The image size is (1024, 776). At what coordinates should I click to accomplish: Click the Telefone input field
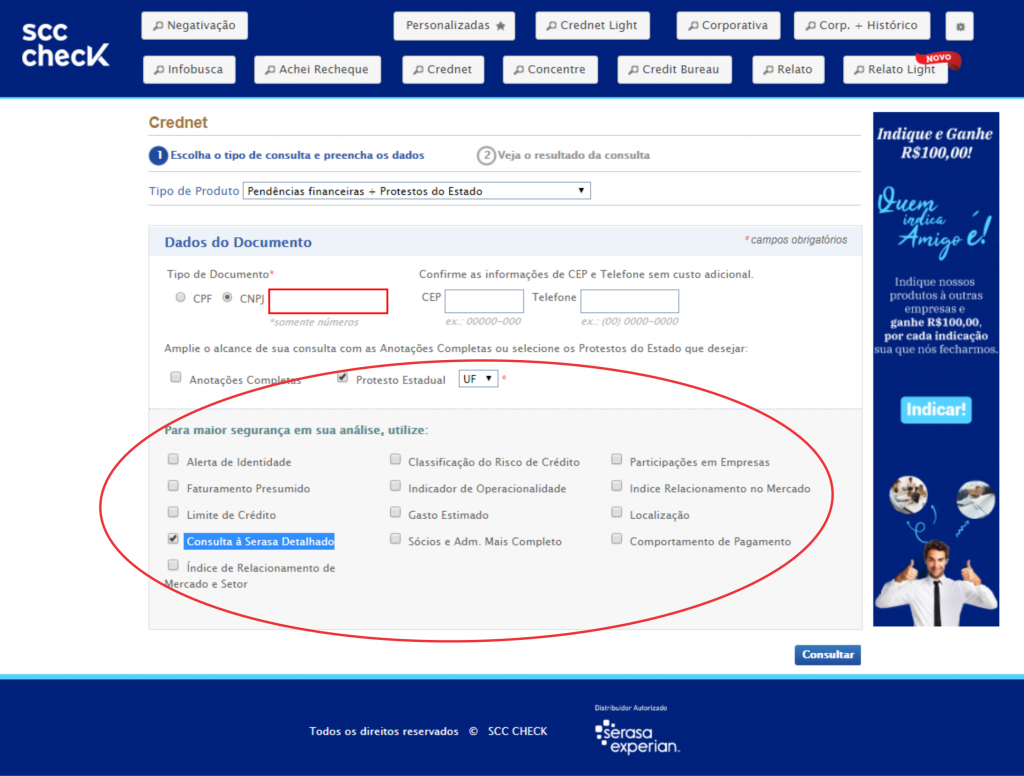(630, 301)
